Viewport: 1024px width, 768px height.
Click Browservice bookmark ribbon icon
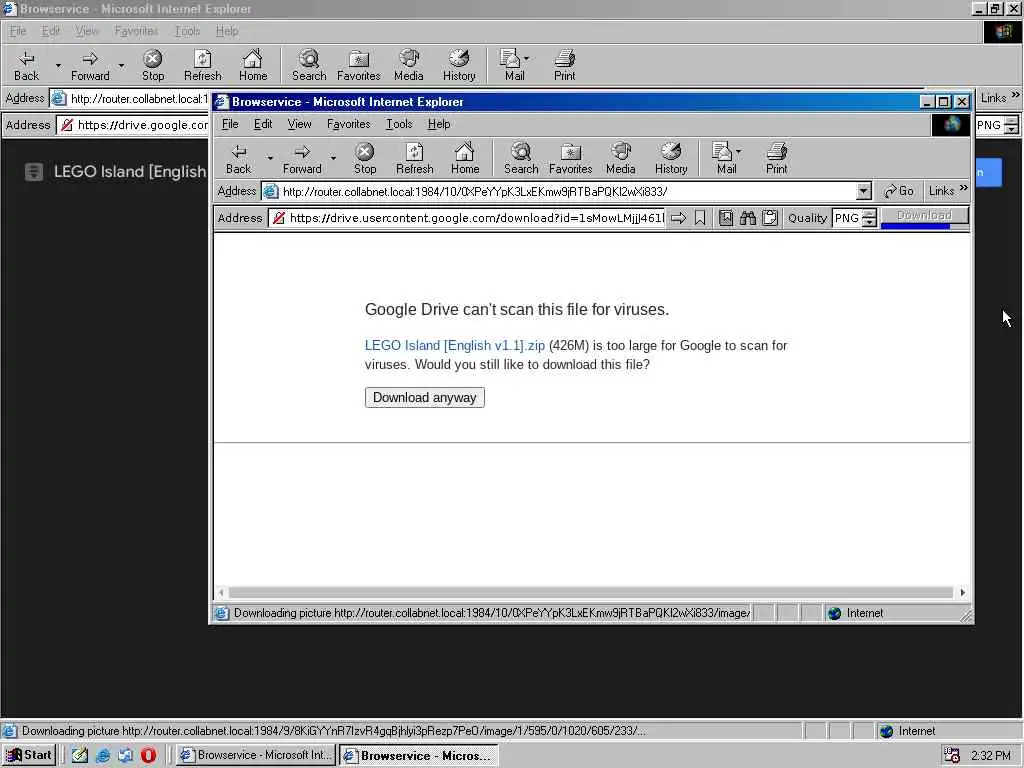(x=700, y=218)
